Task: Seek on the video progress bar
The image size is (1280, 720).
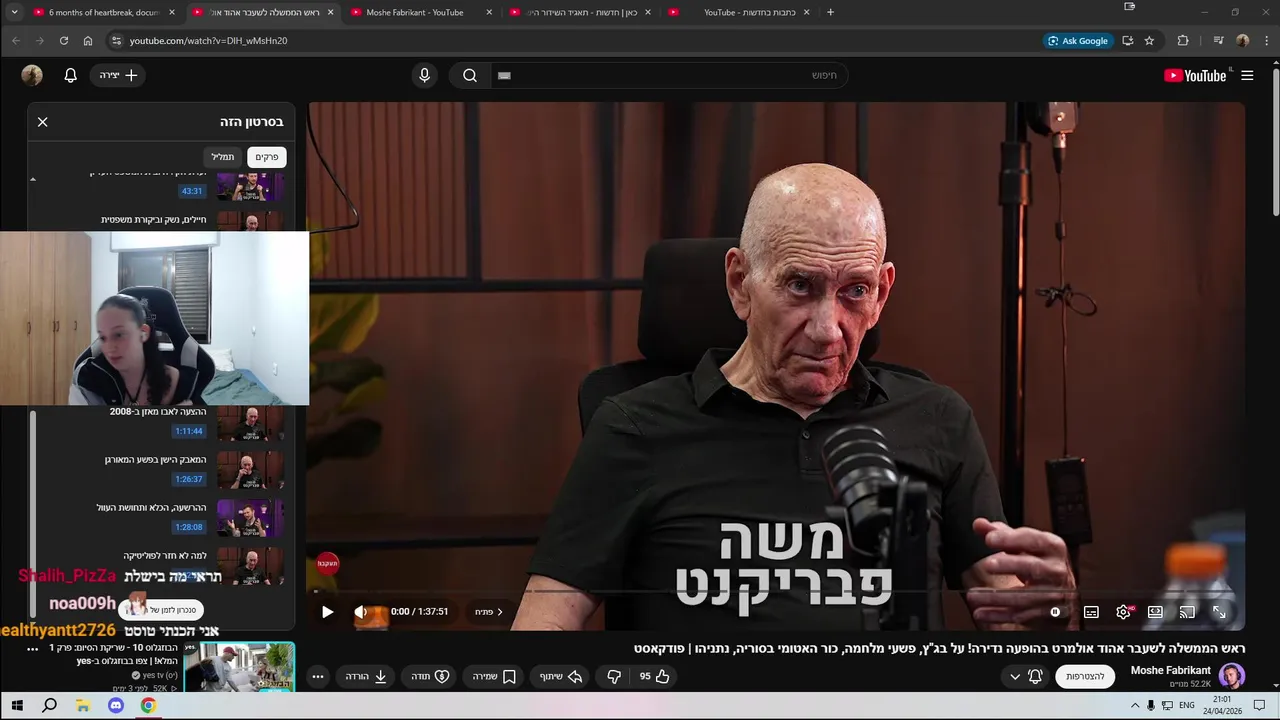Action: click(776, 591)
